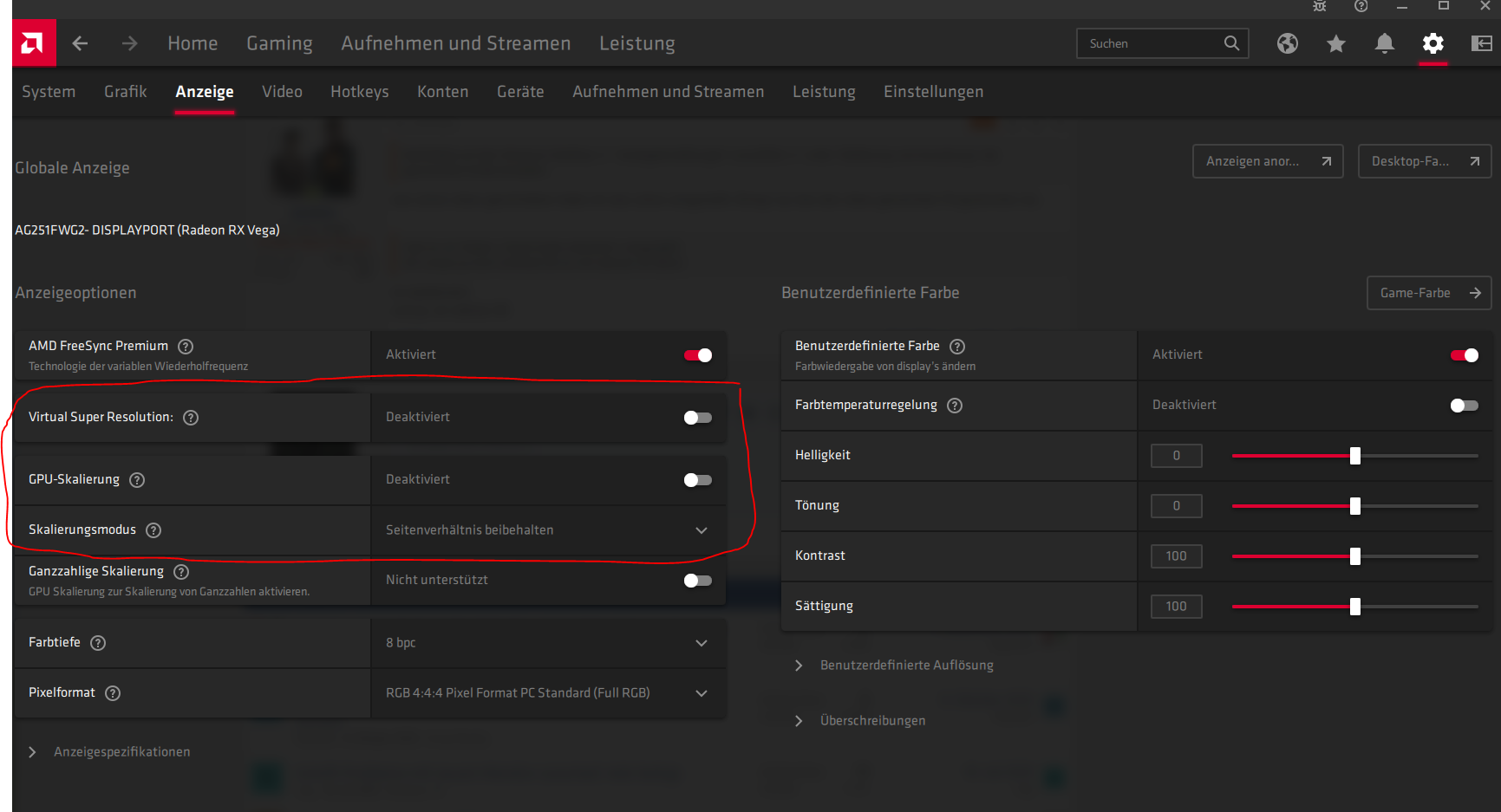Open the Gaming menu
1501x812 pixels.
coord(279,43)
